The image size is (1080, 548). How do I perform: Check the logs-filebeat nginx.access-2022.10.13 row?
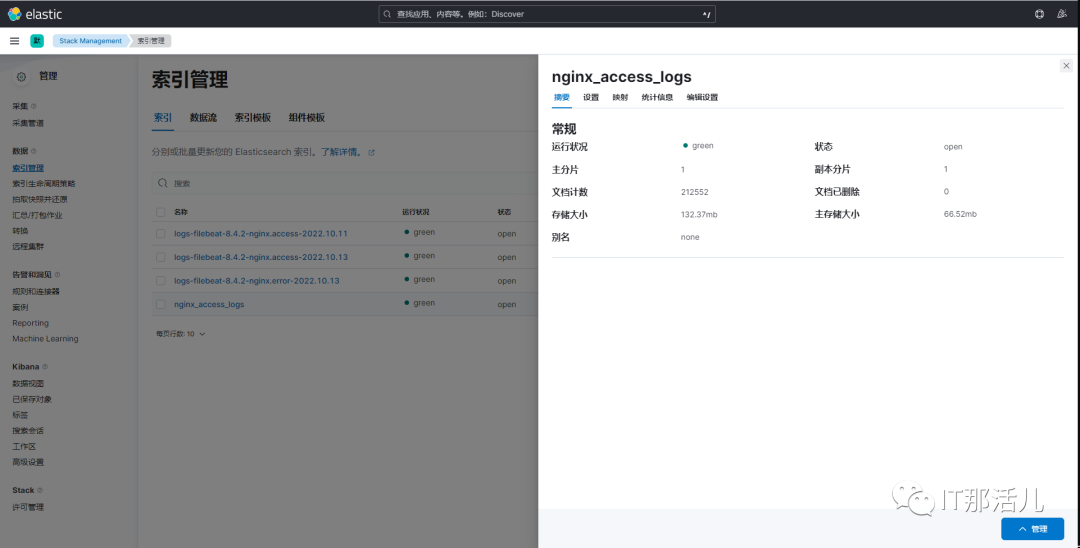pyautogui.click(x=160, y=257)
